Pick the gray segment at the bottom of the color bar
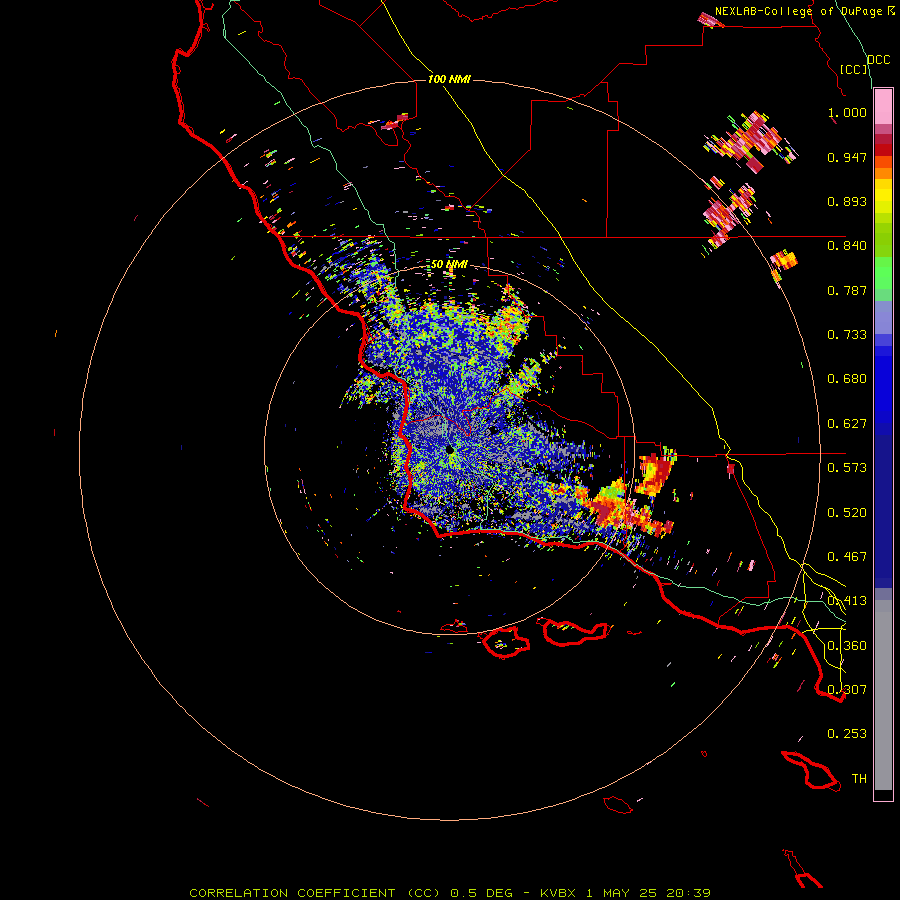The height and width of the screenshot is (900, 900). click(883, 695)
